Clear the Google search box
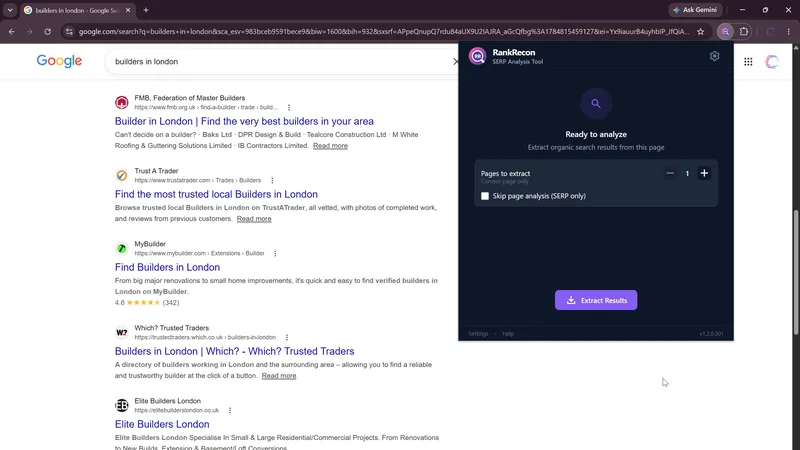The height and width of the screenshot is (450, 800). point(456,62)
